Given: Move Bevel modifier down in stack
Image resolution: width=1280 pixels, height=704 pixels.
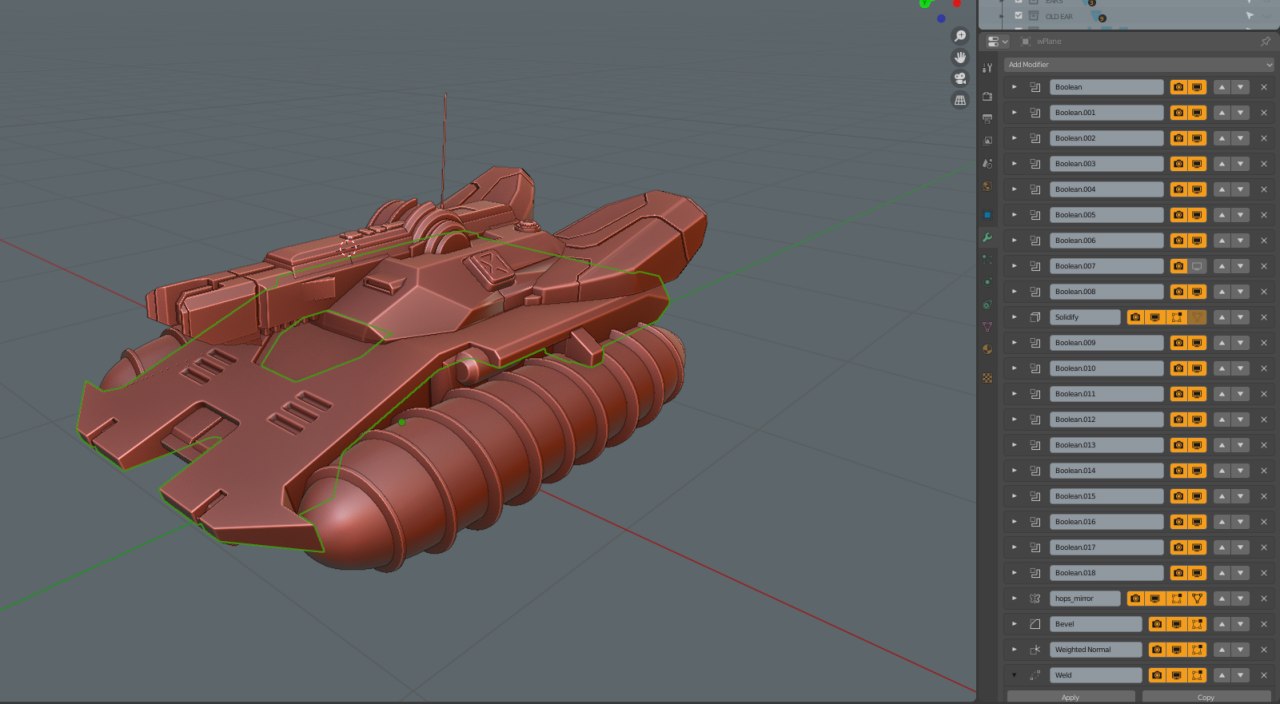Looking at the screenshot, I should coord(1241,624).
